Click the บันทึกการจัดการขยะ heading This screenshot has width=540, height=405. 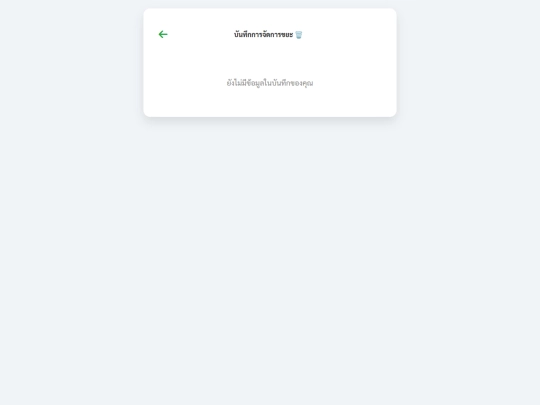click(x=263, y=35)
